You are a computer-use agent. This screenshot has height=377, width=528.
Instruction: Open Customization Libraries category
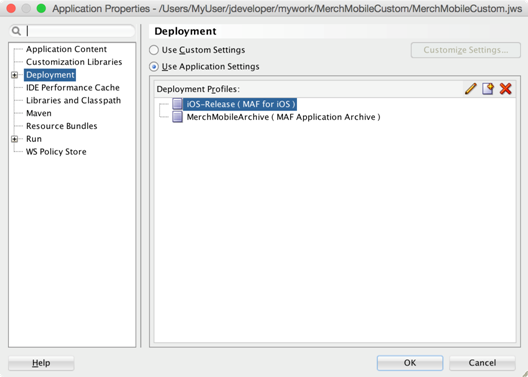point(74,62)
